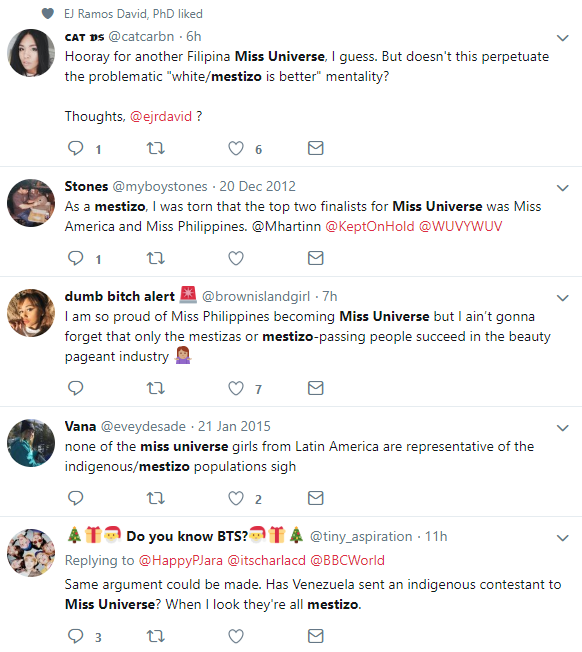Expand the options menu for Stones tweet

(x=562, y=188)
